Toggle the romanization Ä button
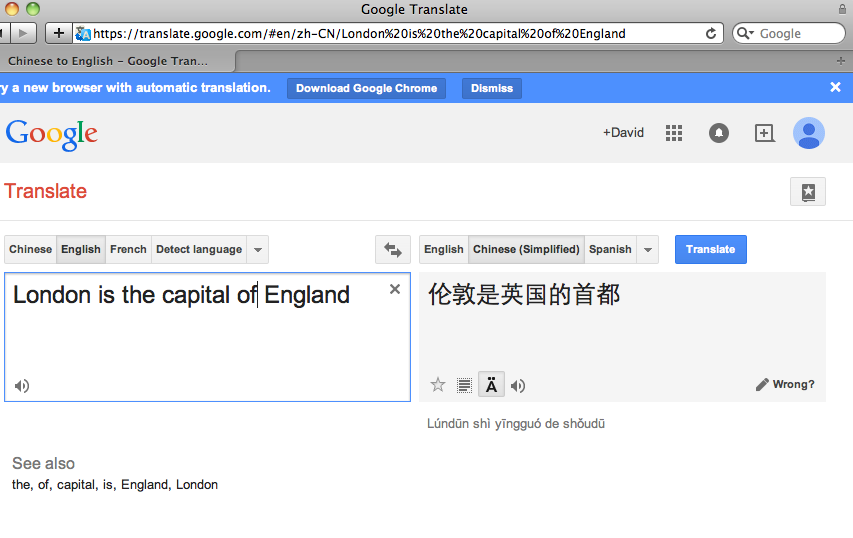Image resolution: width=853 pixels, height=538 pixels. coord(491,385)
